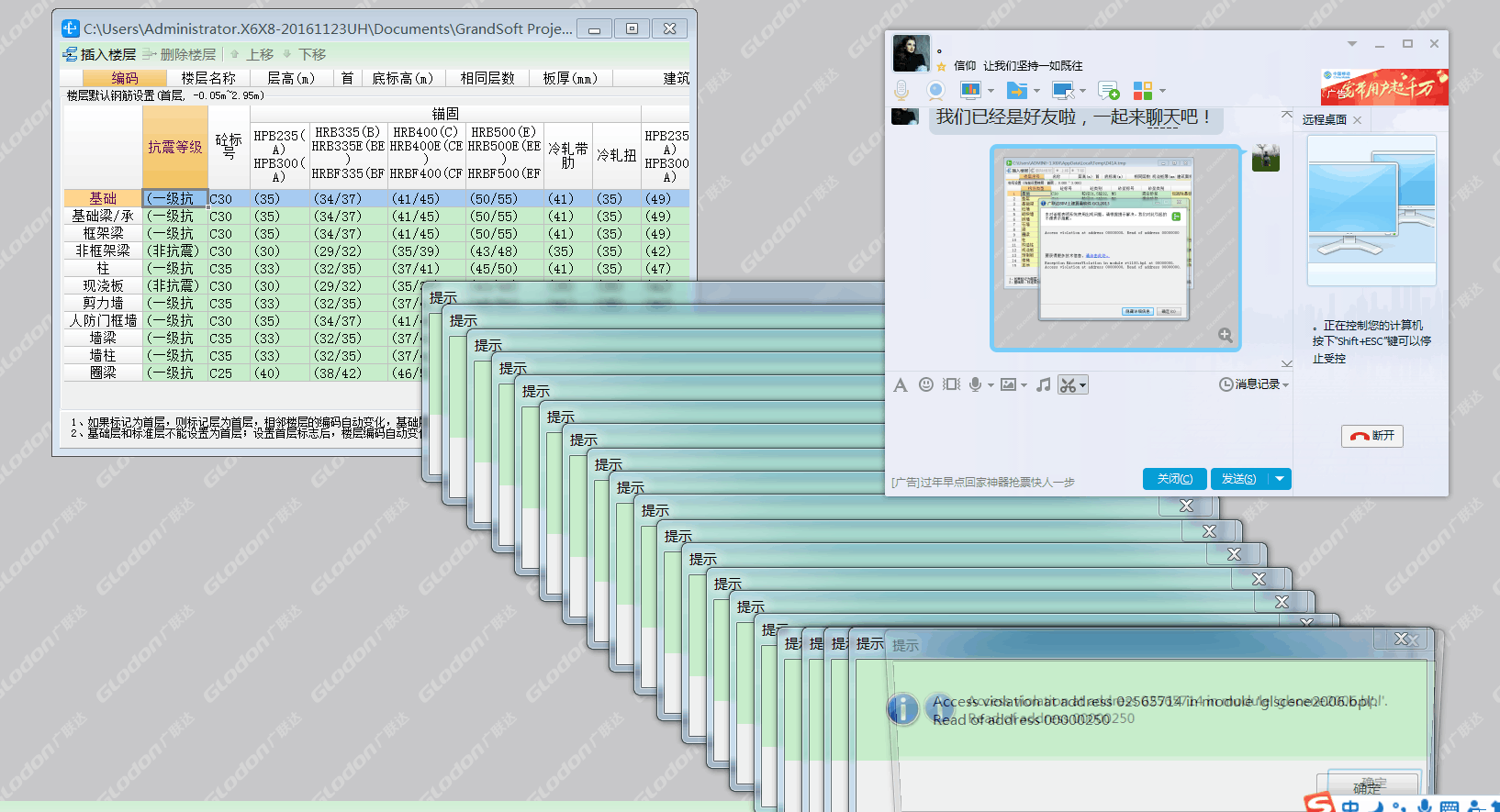Click the GrandSoft app icon in the title bar
The height and width of the screenshot is (812, 1500).
click(x=71, y=28)
